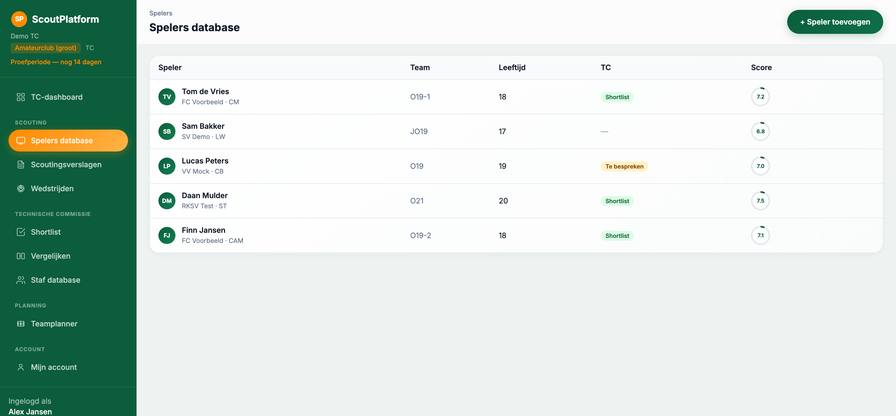Click VV Mock · CB subtitle
The width and height of the screenshot is (896, 416).
tap(203, 171)
